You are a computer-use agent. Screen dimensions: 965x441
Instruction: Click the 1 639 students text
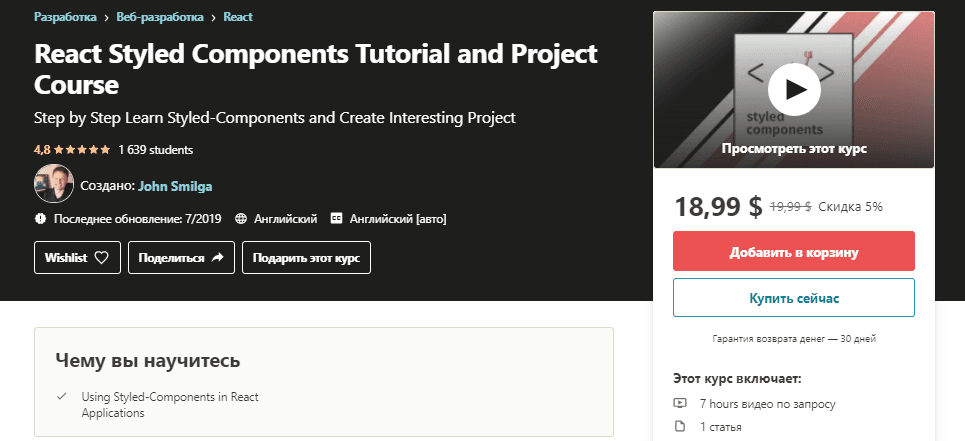(x=156, y=149)
